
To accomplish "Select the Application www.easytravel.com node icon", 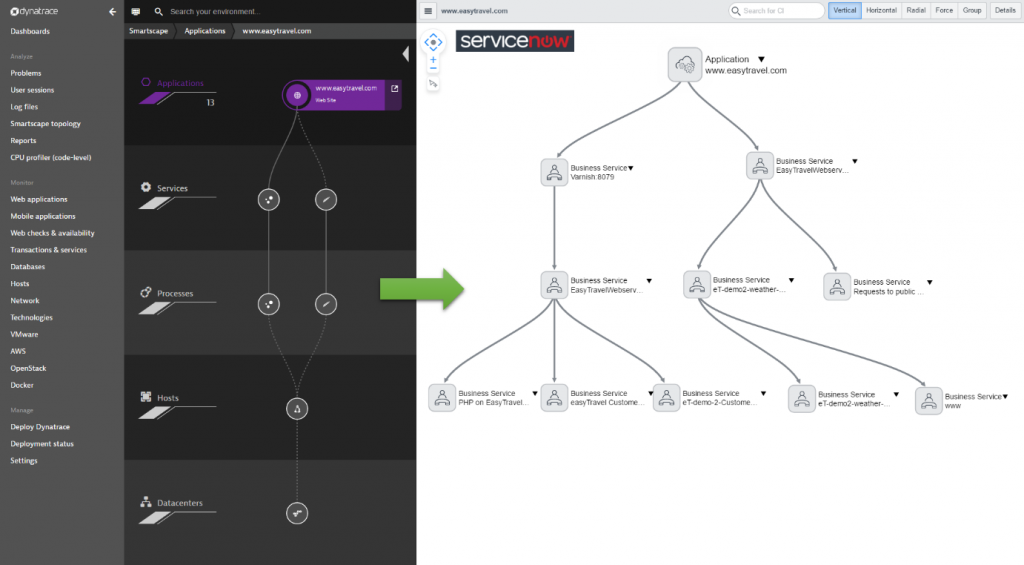I will pos(684,64).
